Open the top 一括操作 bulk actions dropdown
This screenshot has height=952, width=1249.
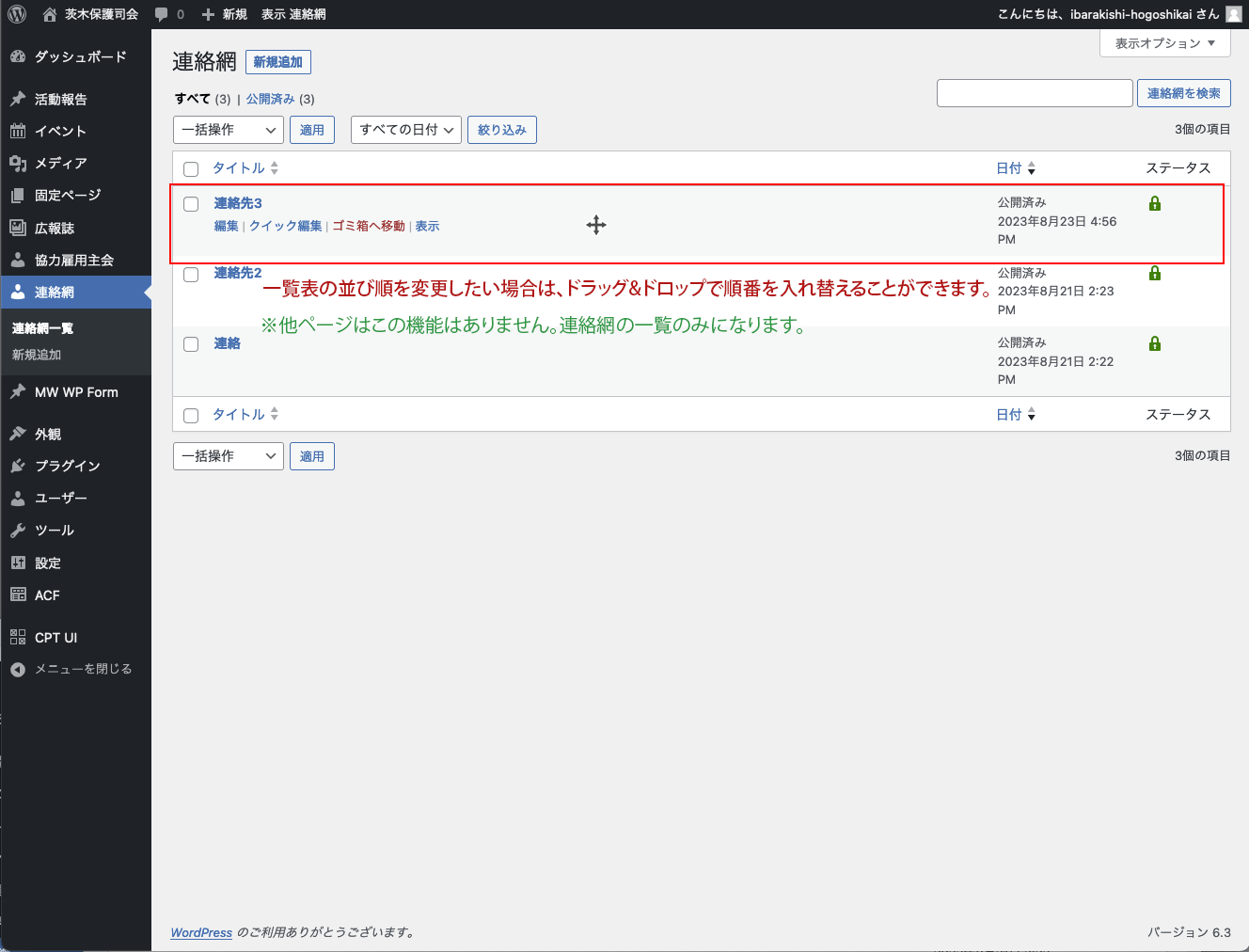click(x=229, y=130)
